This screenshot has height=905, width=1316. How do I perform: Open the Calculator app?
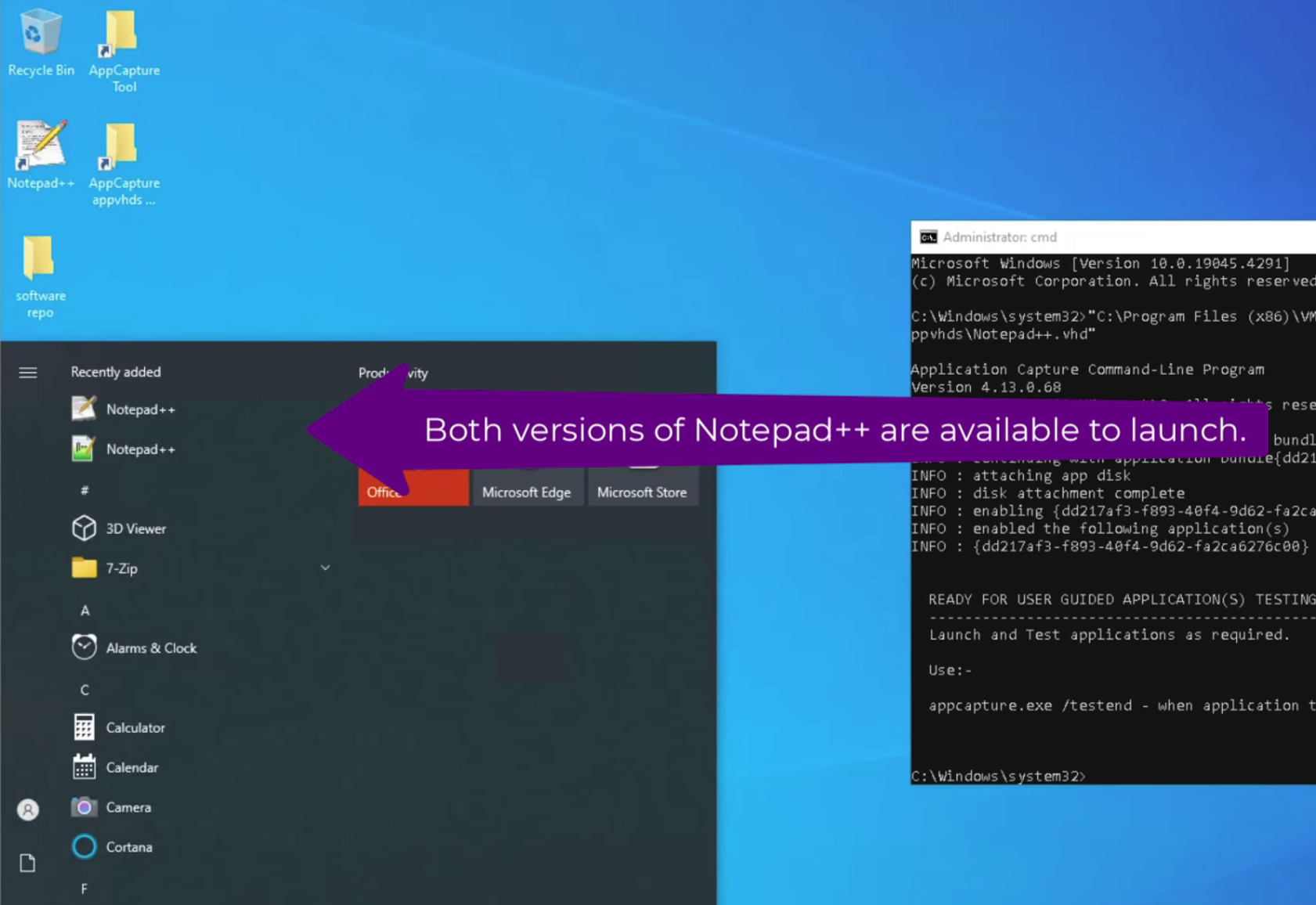point(135,727)
